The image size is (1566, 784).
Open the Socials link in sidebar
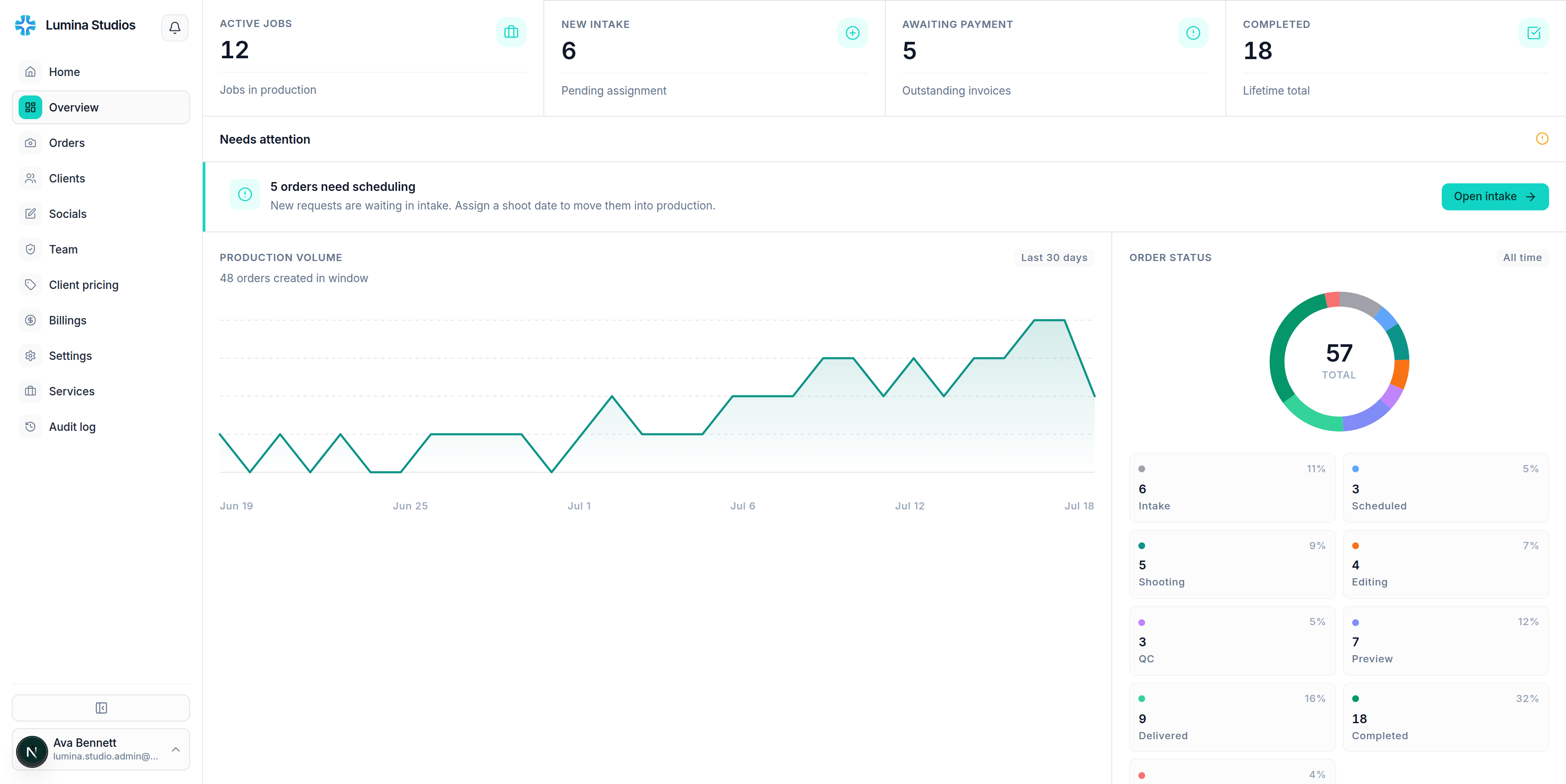(x=101, y=214)
